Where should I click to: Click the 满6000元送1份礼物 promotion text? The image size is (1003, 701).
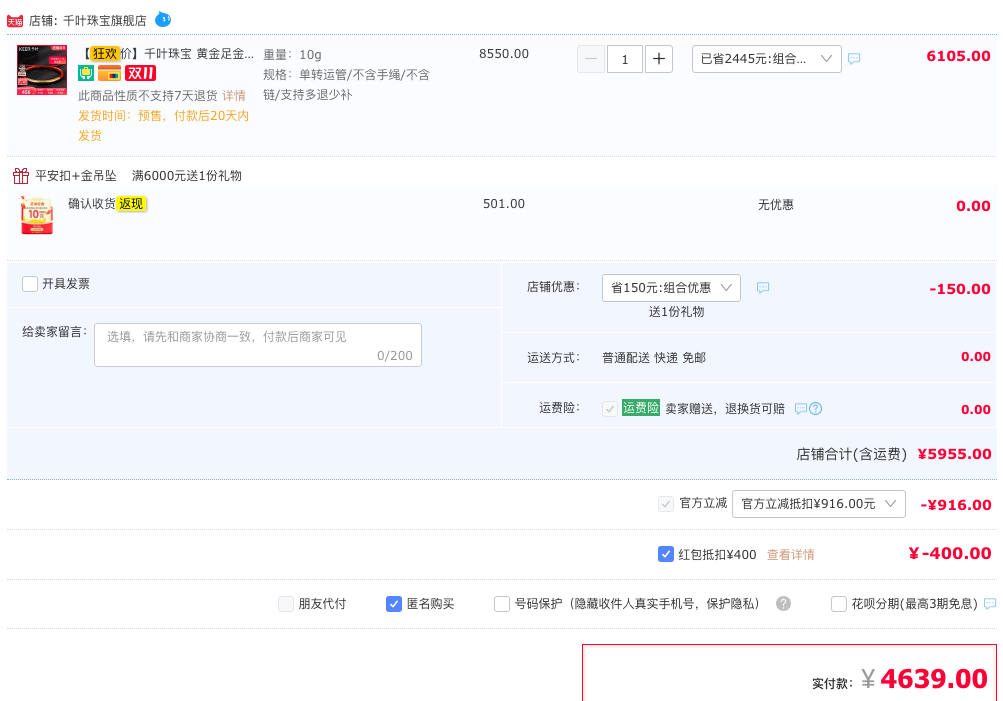[187, 176]
